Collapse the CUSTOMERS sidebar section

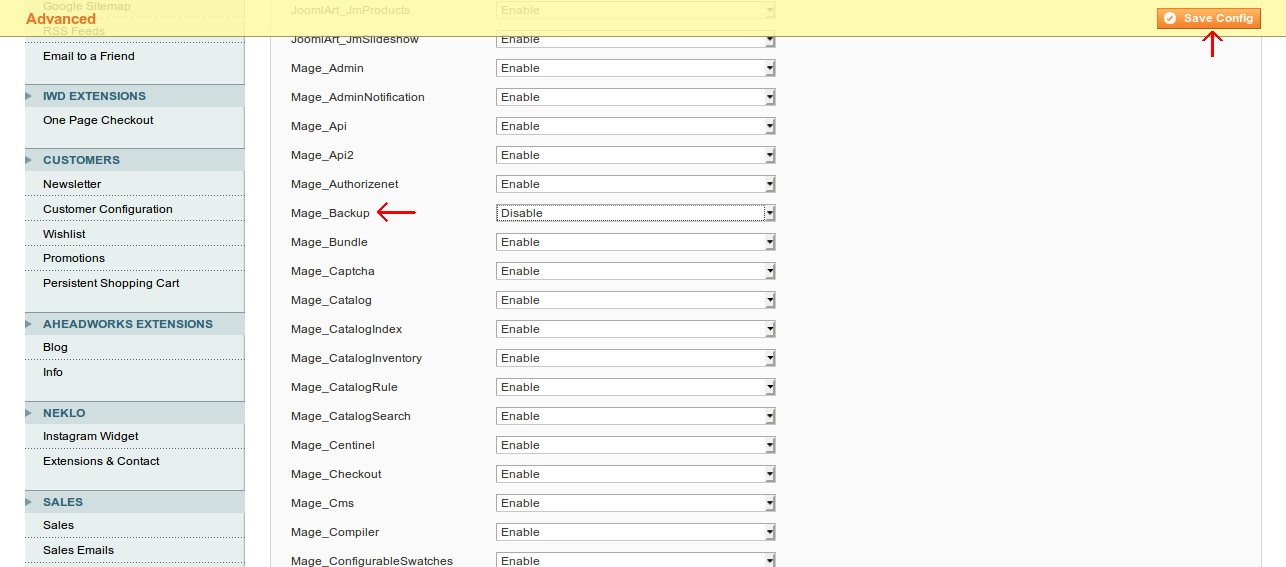click(134, 160)
